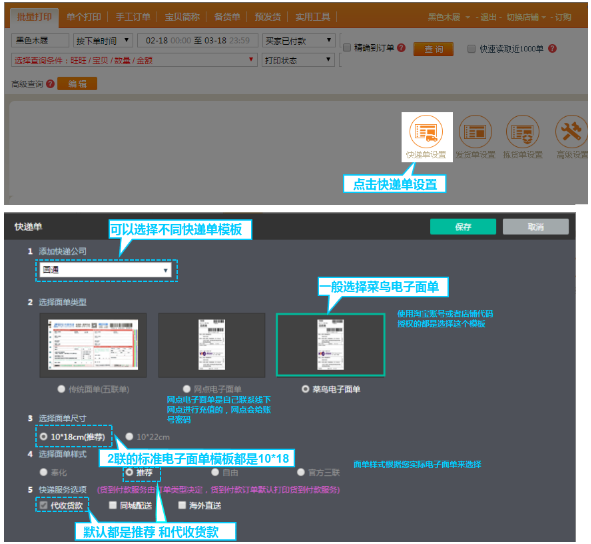The image size is (591, 544).
Task: Select 传统面单 template thumbnail
Action: point(93,345)
